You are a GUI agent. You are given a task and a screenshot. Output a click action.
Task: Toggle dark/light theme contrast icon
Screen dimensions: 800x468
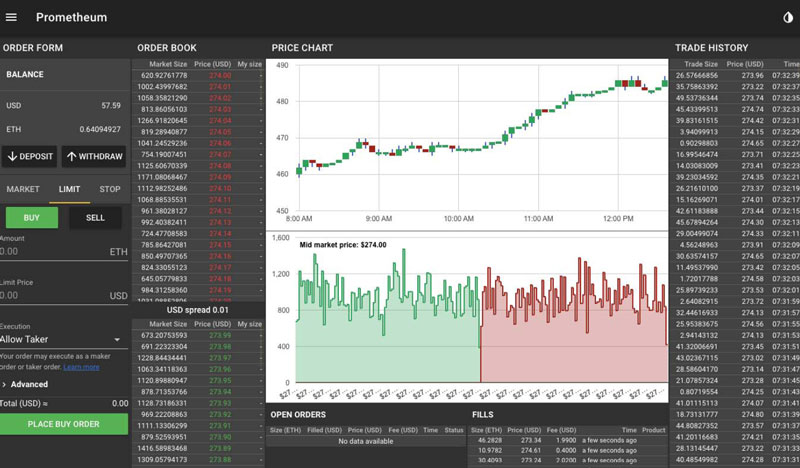pyautogui.click(x=786, y=17)
